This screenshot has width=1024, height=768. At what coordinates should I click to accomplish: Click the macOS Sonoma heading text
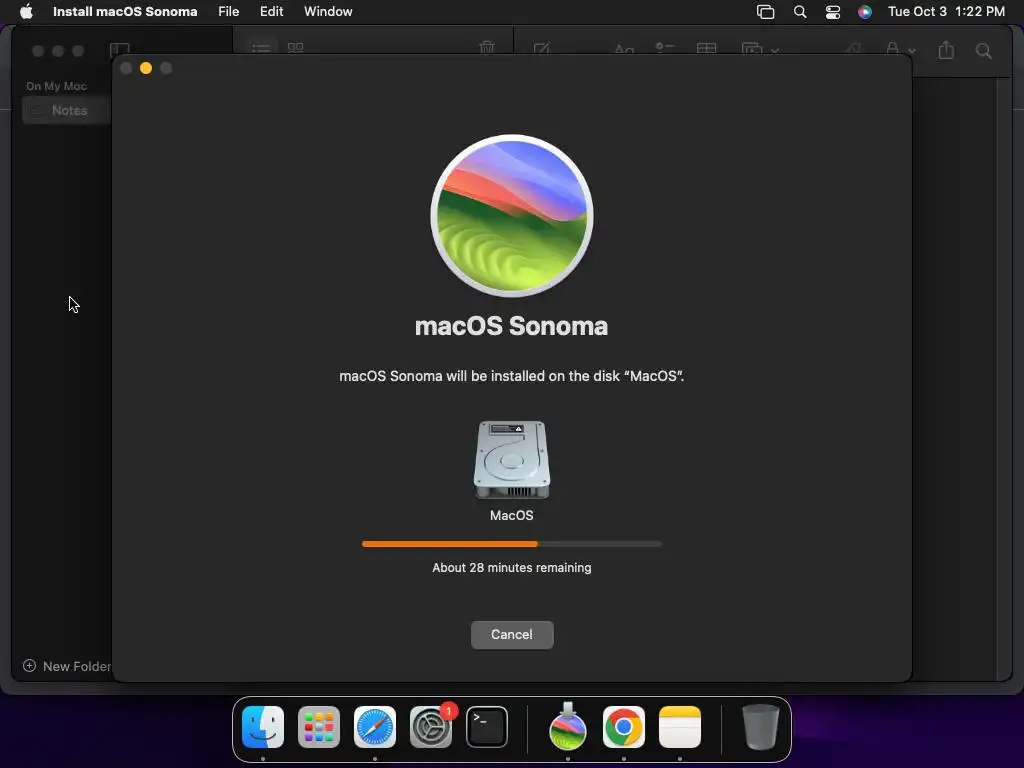click(511, 326)
